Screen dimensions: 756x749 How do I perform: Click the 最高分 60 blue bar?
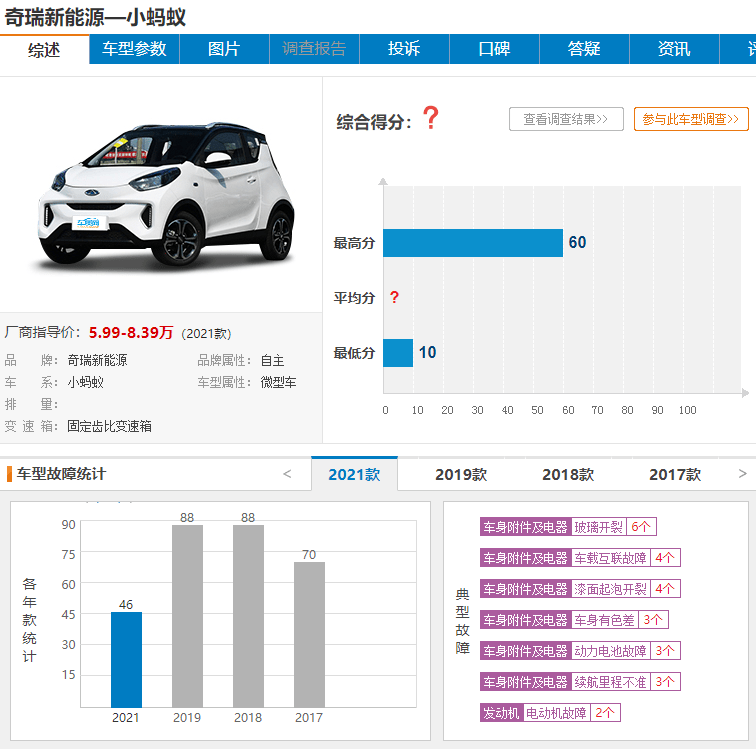[473, 243]
